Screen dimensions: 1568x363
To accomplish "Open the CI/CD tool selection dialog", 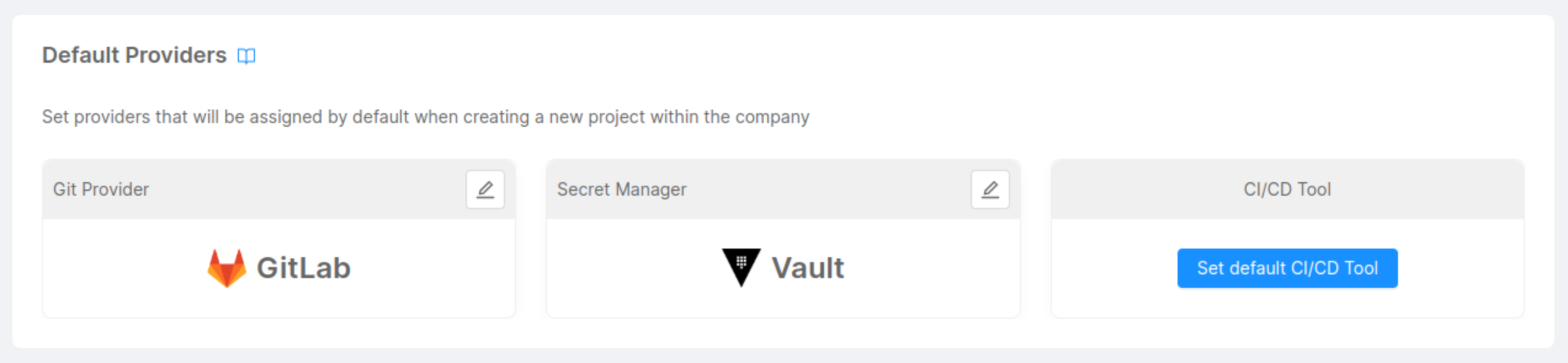I will tap(1287, 268).
